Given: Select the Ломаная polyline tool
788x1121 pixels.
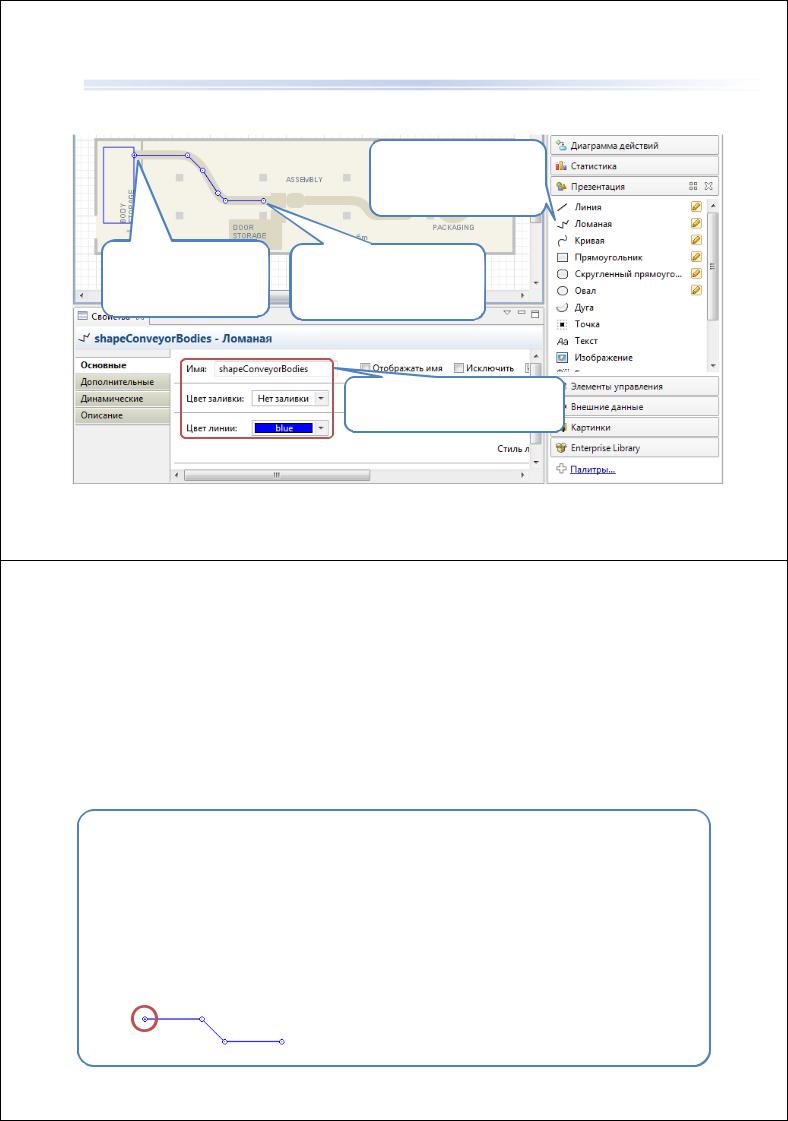Looking at the screenshot, I should pos(584,224).
